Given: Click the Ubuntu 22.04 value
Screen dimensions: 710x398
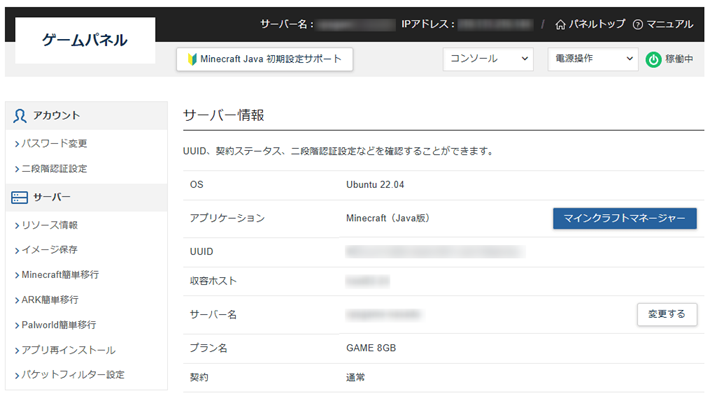Looking at the screenshot, I should click(x=375, y=185).
